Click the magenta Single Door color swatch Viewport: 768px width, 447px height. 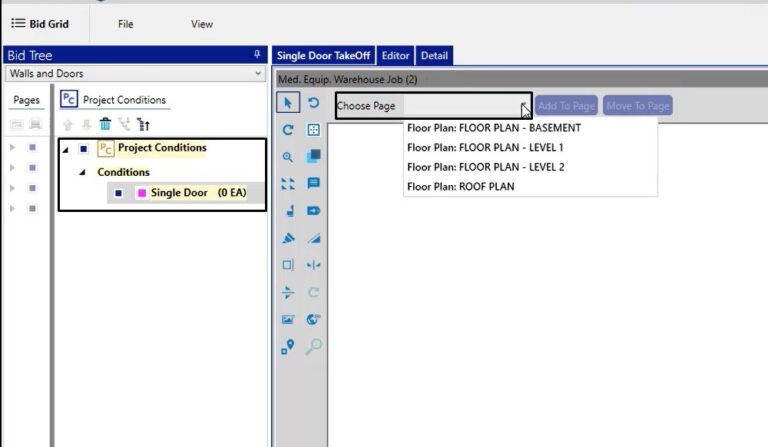142,193
